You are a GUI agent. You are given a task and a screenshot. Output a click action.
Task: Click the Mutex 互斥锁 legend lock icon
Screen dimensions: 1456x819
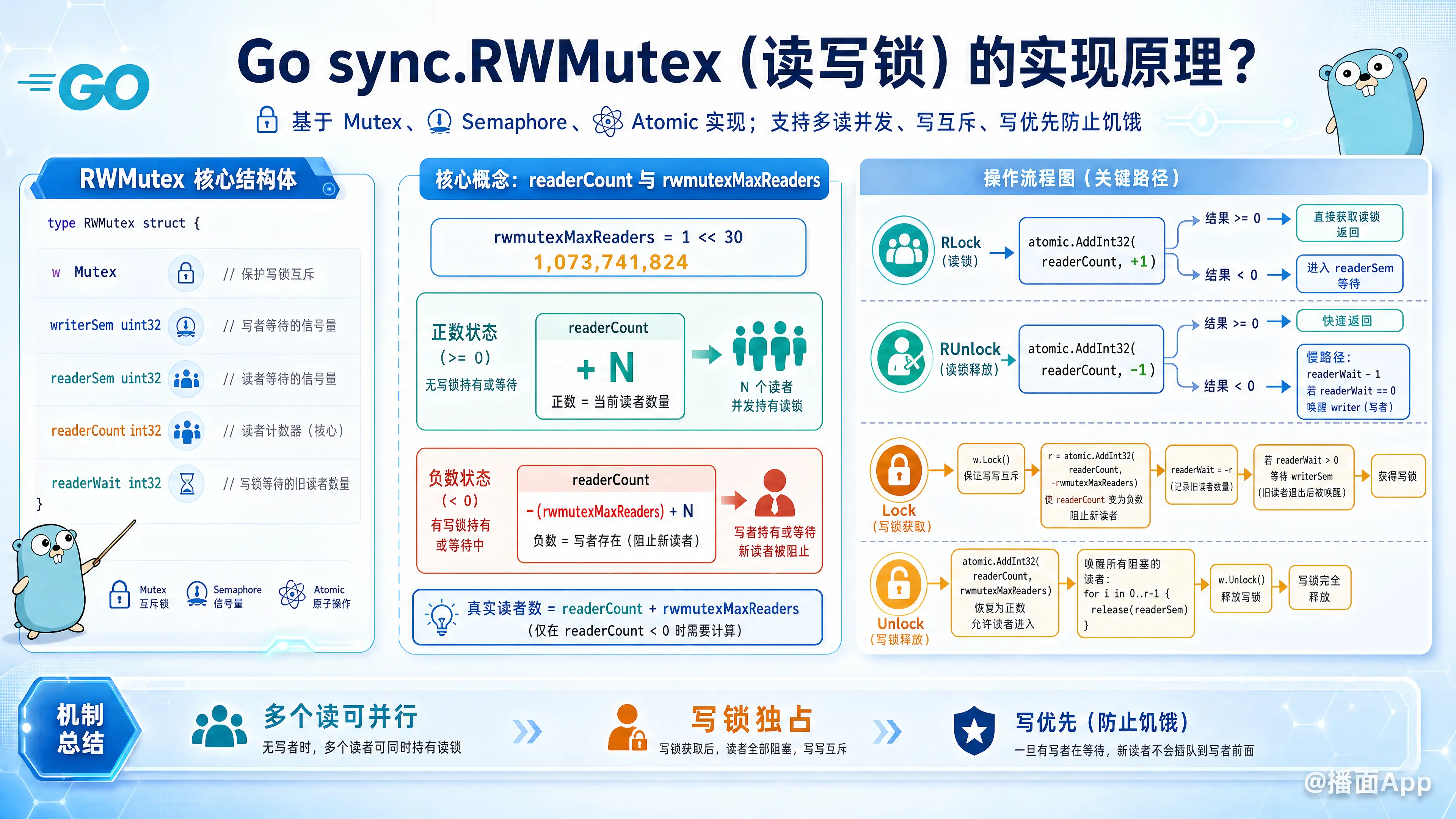pyautogui.click(x=119, y=595)
